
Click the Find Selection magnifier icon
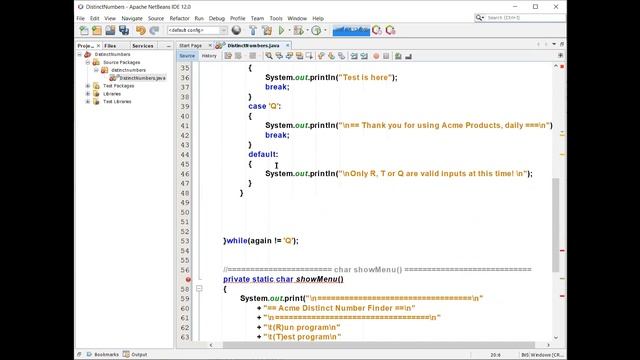(x=269, y=56)
